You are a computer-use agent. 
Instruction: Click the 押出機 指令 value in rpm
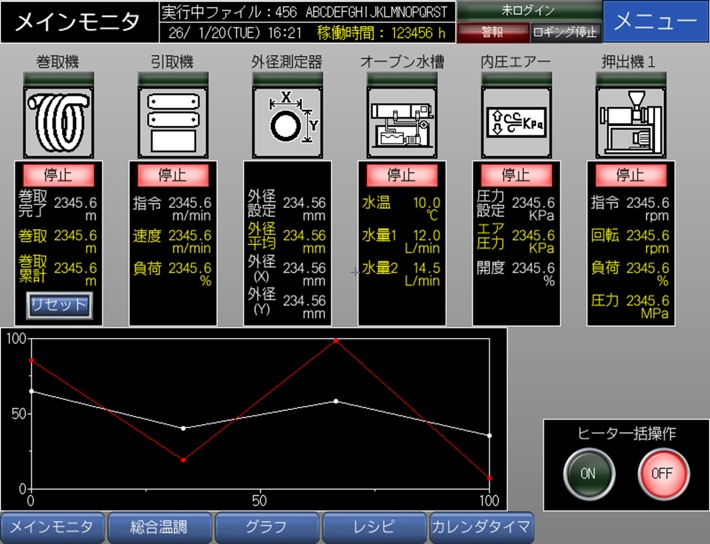tap(648, 208)
